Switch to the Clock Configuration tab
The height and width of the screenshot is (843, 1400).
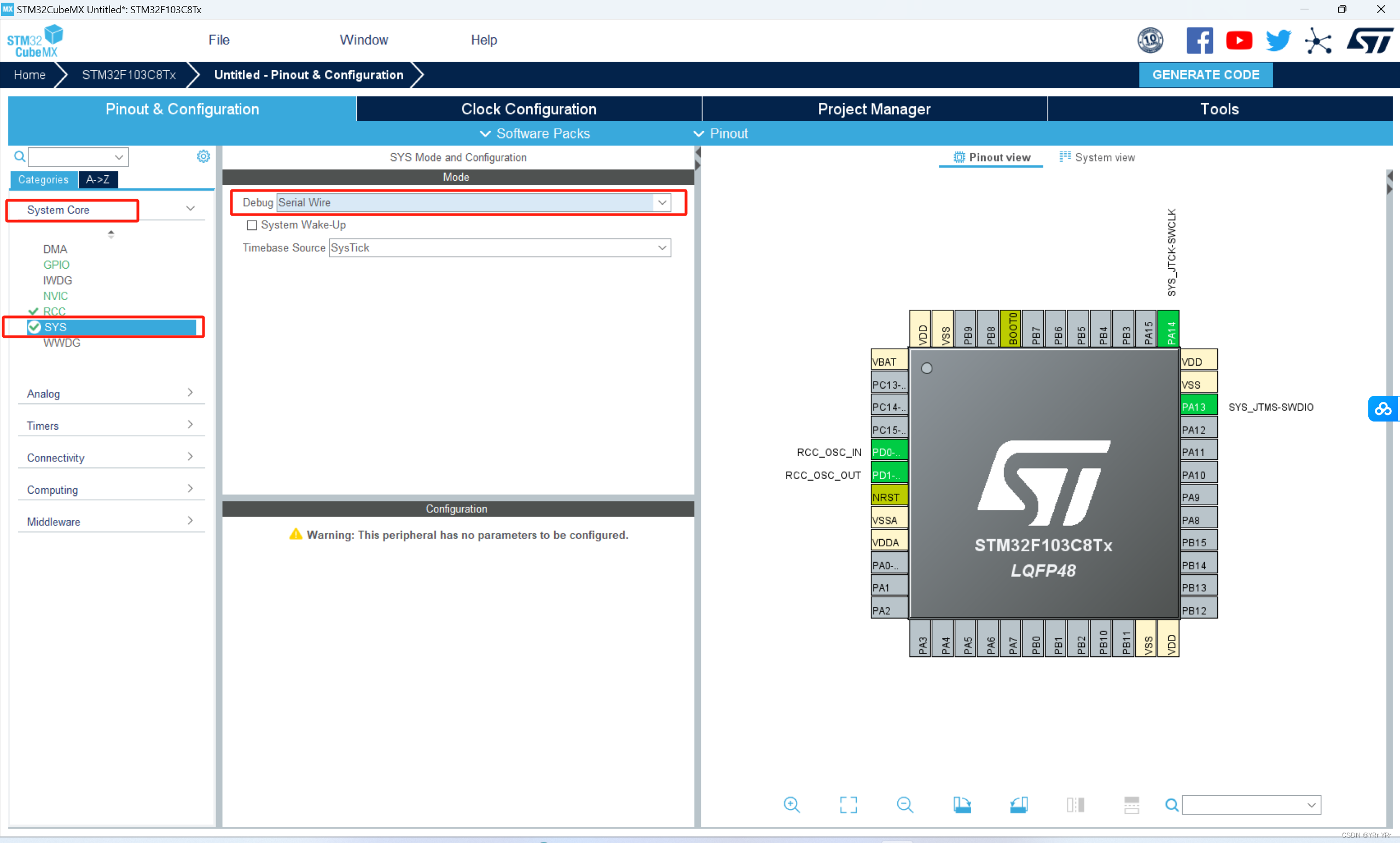tap(529, 108)
